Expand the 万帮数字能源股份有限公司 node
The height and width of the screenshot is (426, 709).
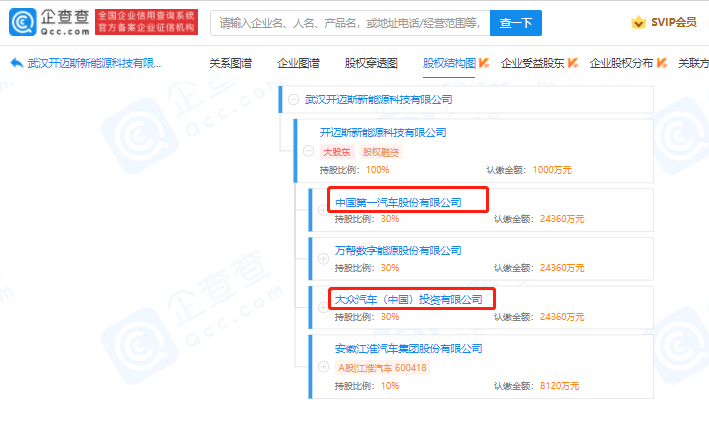323,258
